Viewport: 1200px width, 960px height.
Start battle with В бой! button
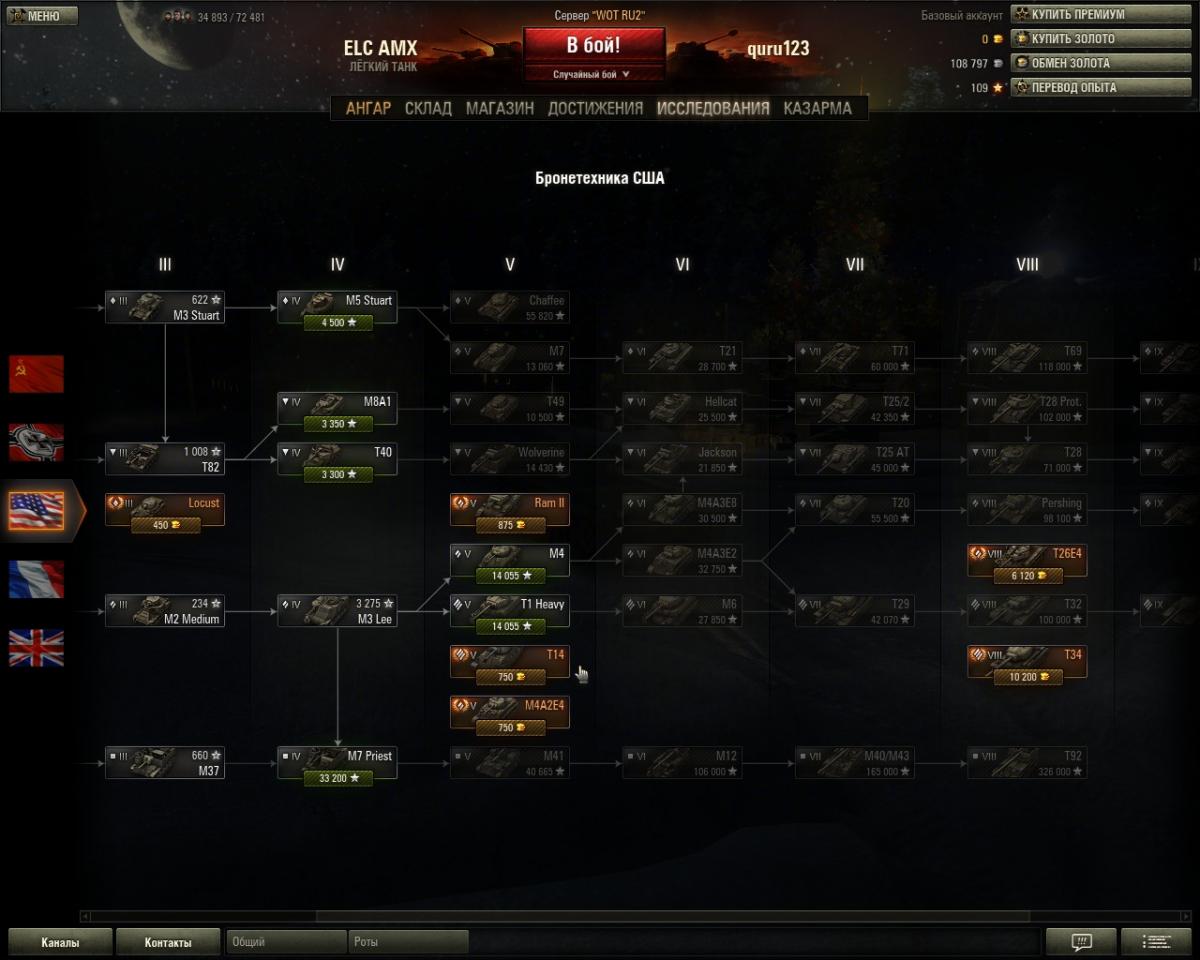coord(594,46)
